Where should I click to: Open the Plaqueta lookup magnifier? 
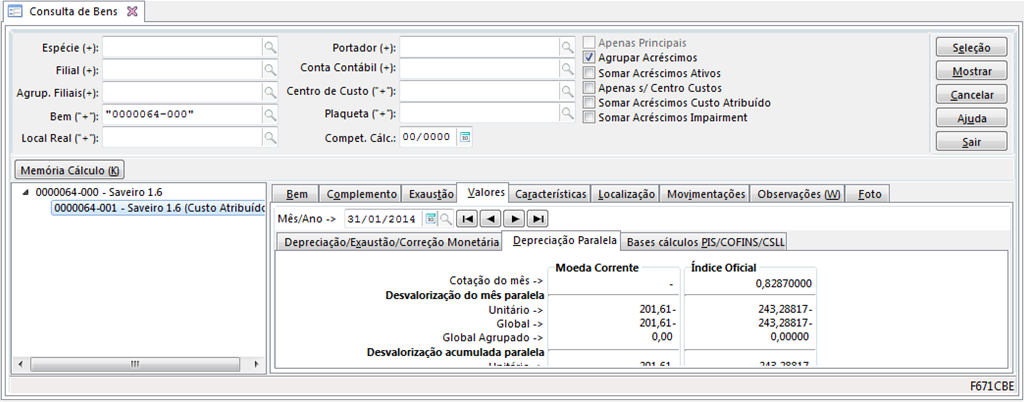[x=568, y=114]
